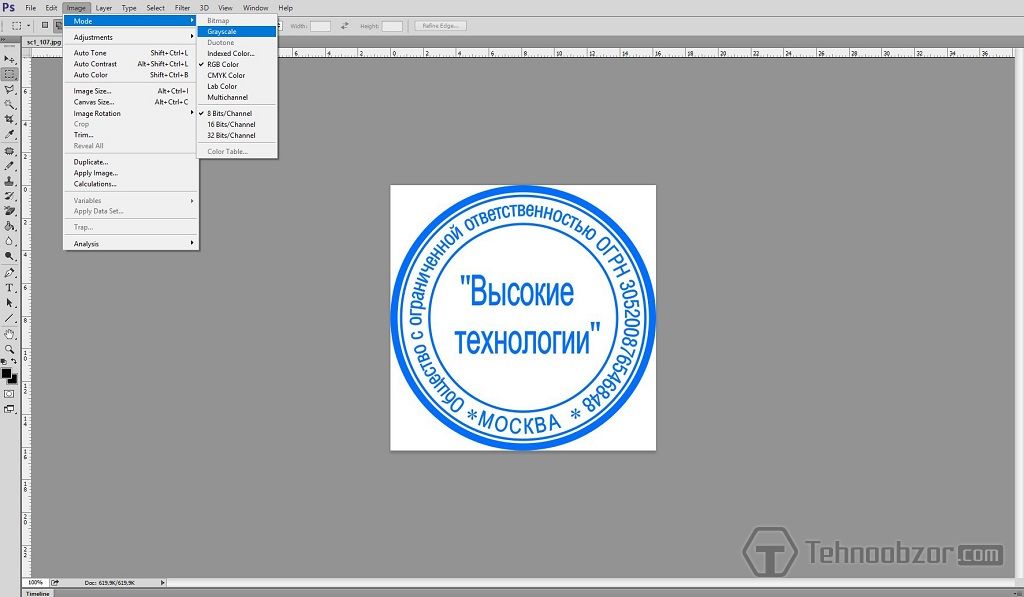Viewport: 1024px width, 597px height.
Task: Open status bar document info arrow
Action: click(x=163, y=583)
